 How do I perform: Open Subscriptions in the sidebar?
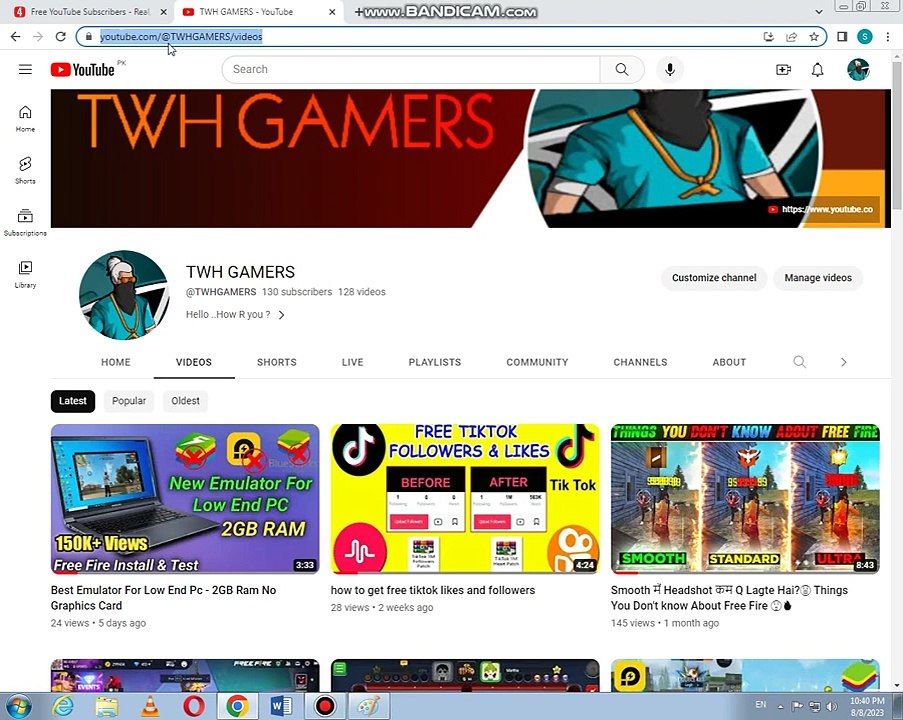pyautogui.click(x=25, y=222)
